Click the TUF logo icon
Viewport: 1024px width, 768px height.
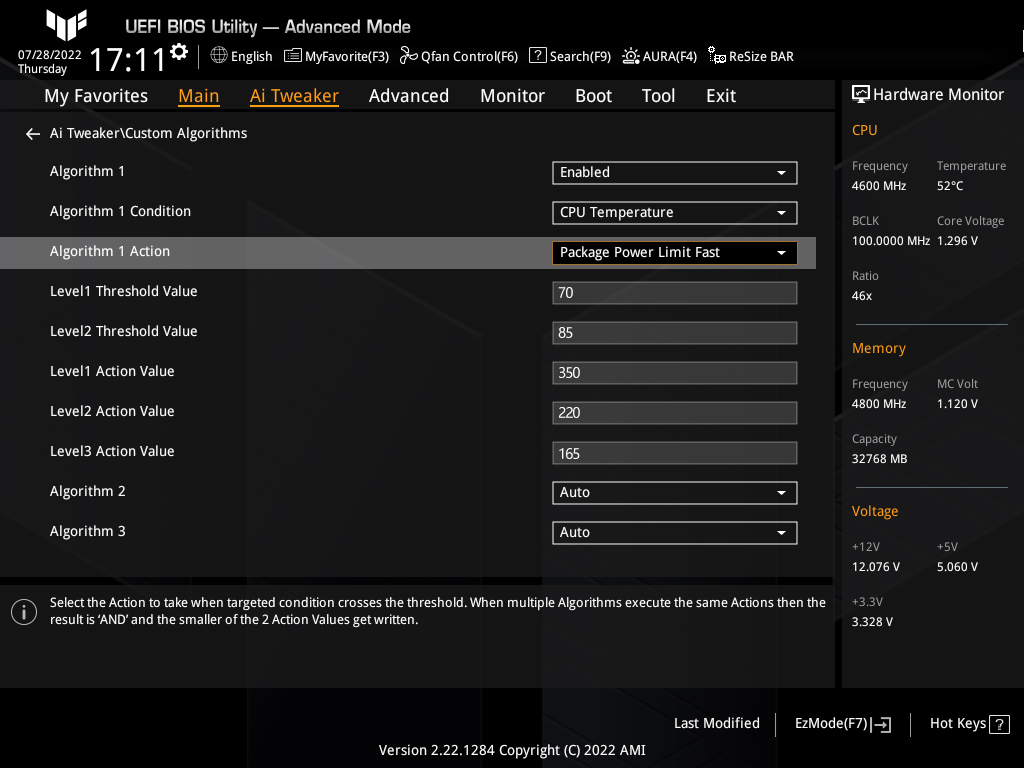[67, 24]
